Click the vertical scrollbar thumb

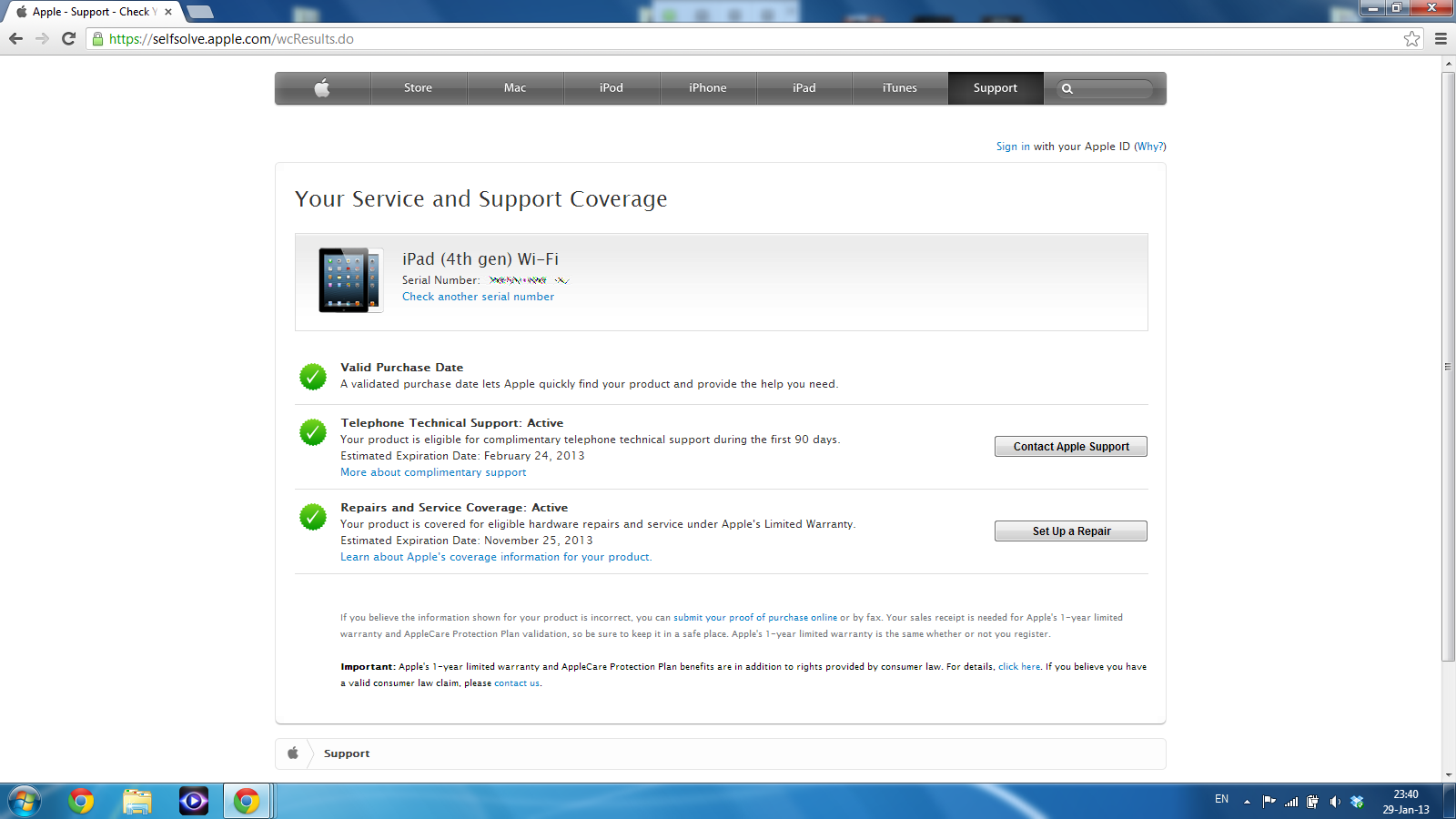(1449, 367)
